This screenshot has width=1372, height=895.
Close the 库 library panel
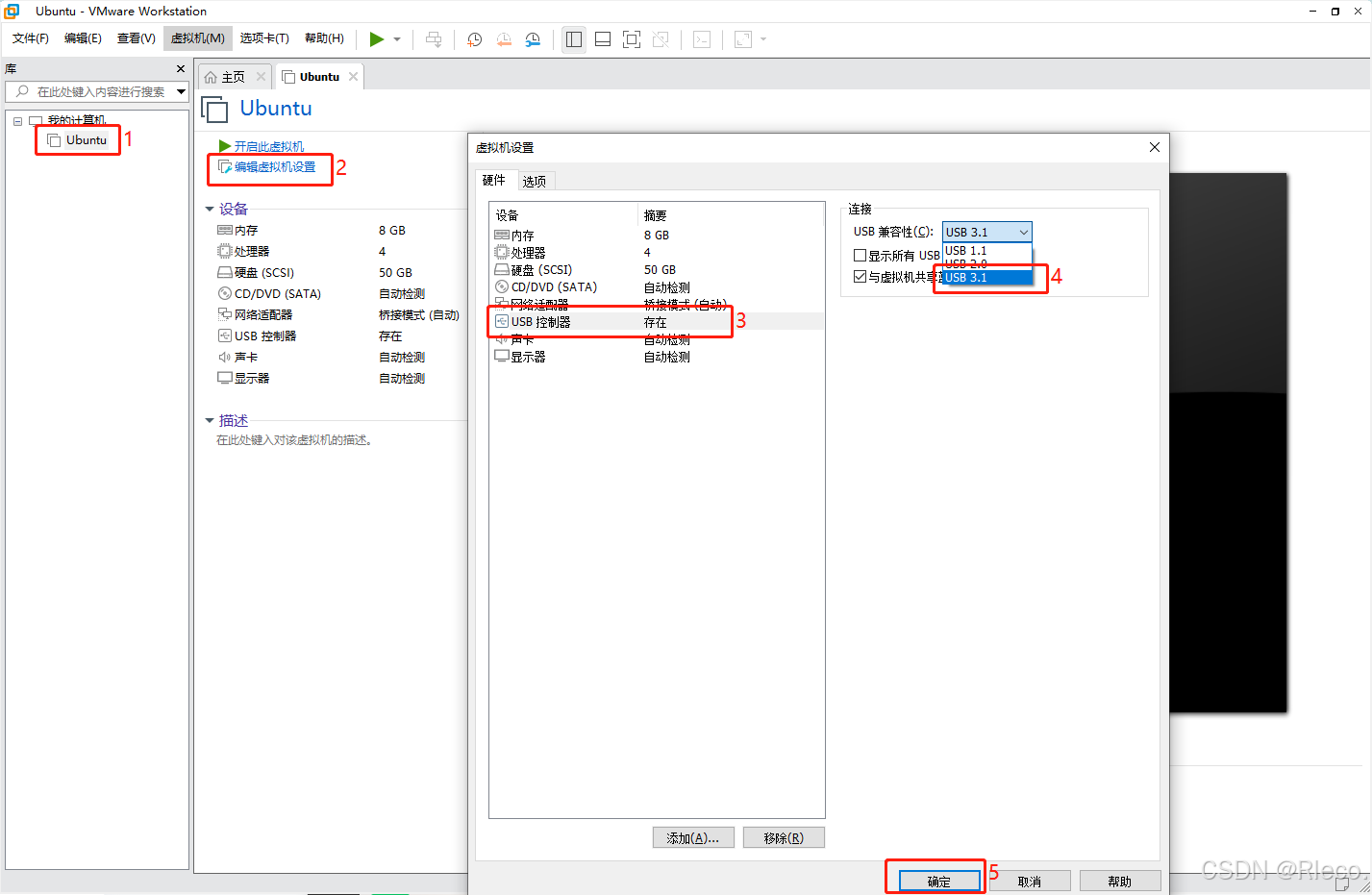coord(181,69)
